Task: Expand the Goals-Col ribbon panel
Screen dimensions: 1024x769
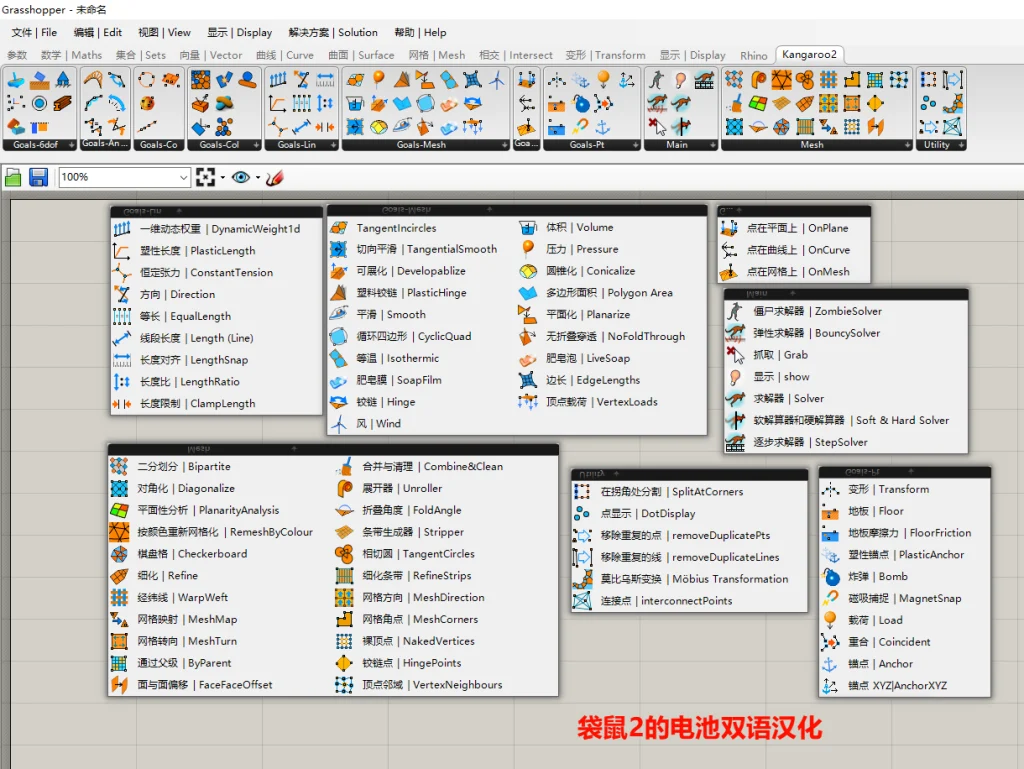Action: [x=257, y=145]
